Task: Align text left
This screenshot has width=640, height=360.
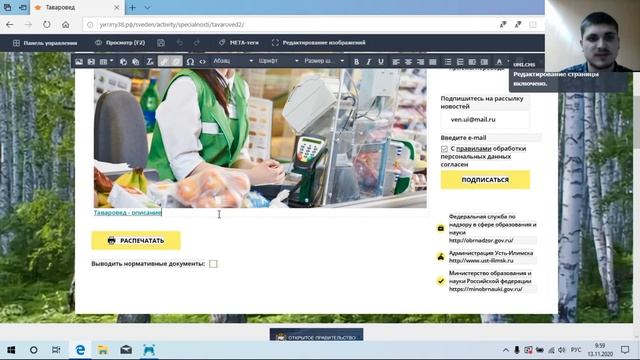Action: click(x=396, y=62)
